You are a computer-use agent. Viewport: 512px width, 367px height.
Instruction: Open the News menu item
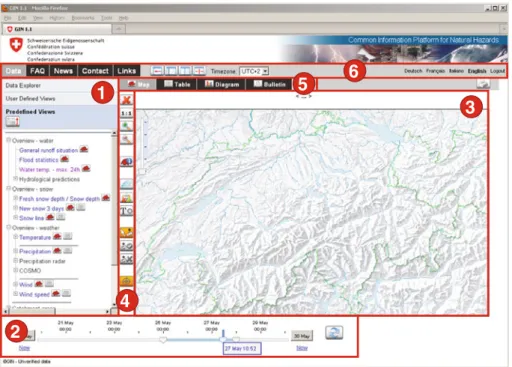[63, 71]
